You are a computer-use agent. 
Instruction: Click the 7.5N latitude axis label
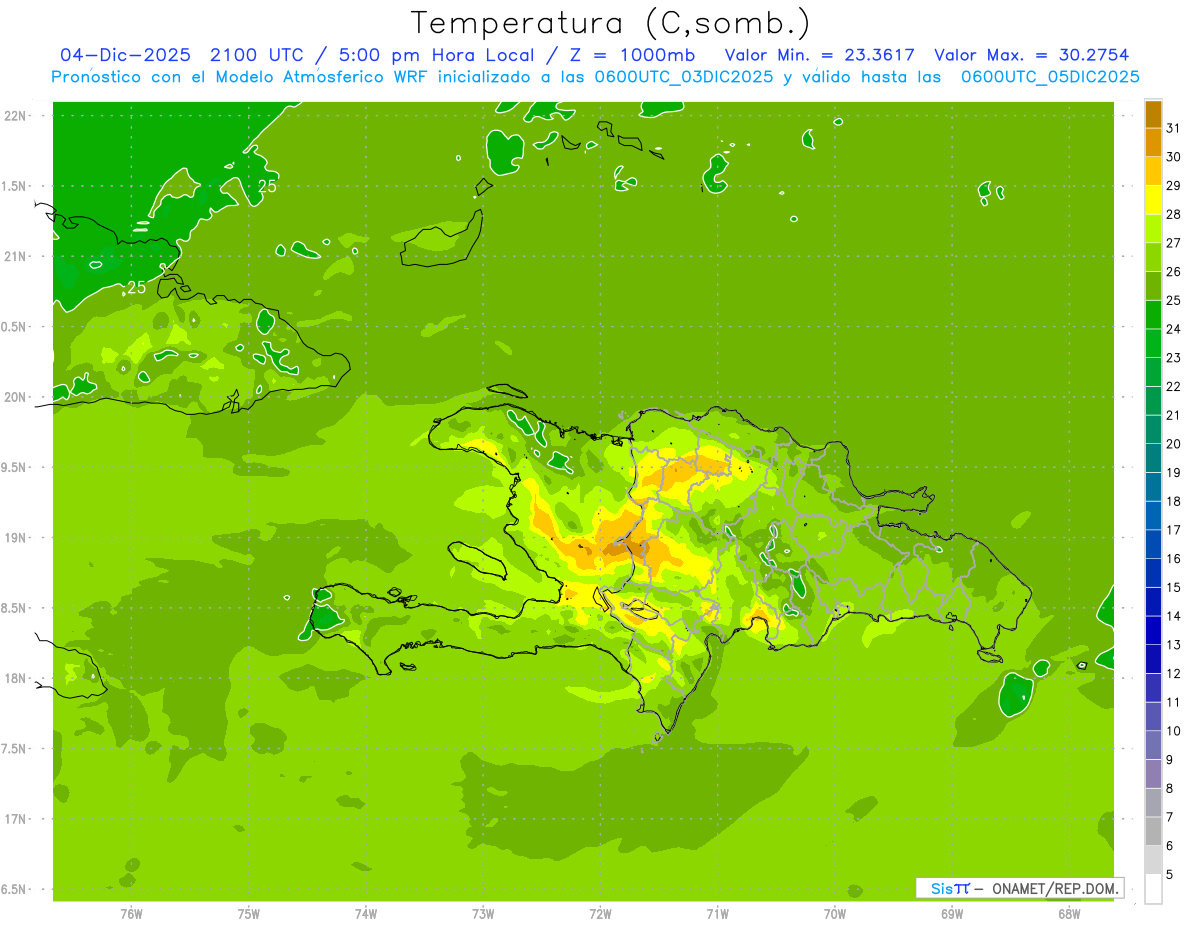(14, 748)
